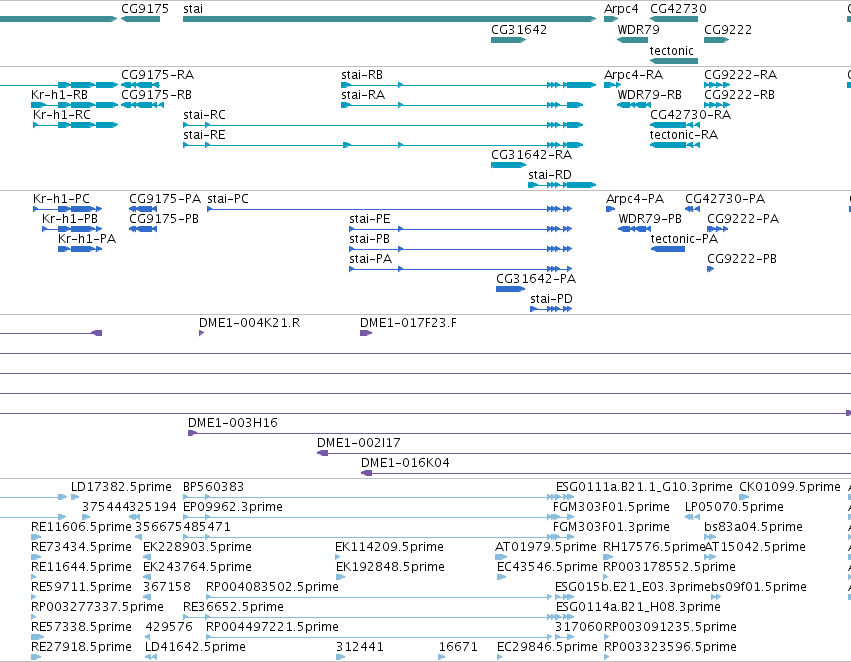Click the CG31642-PA protein
The image size is (851, 662).
pos(510,289)
